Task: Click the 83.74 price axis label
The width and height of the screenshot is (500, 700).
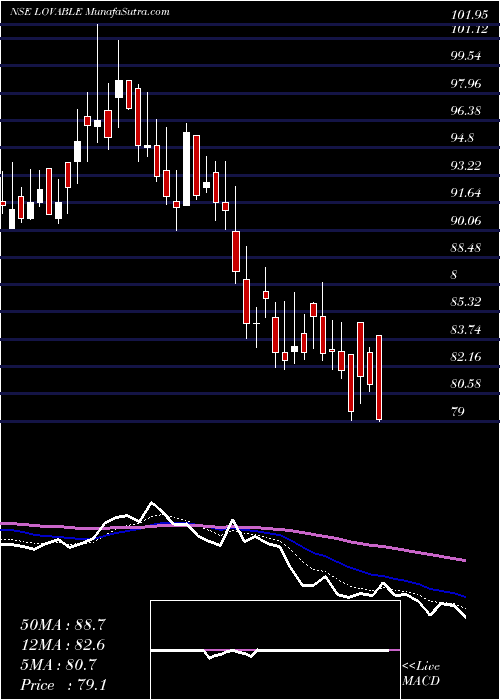Action: point(466,330)
